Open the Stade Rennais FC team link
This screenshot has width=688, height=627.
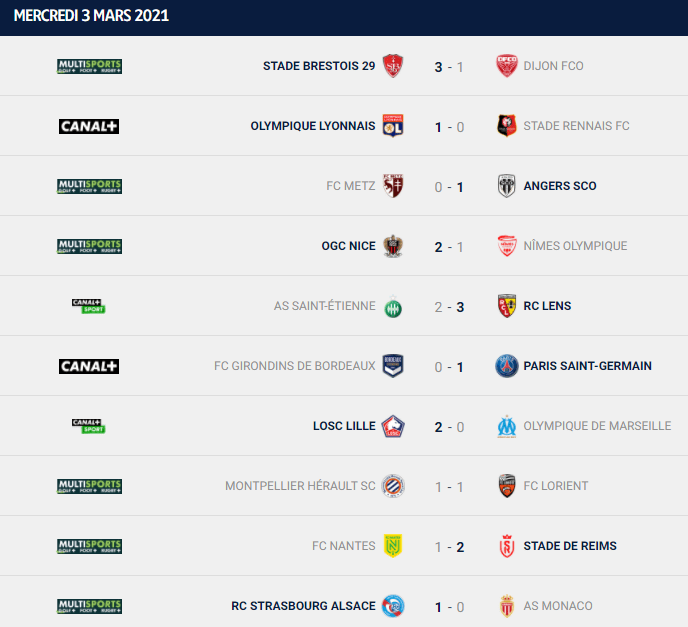tap(576, 126)
